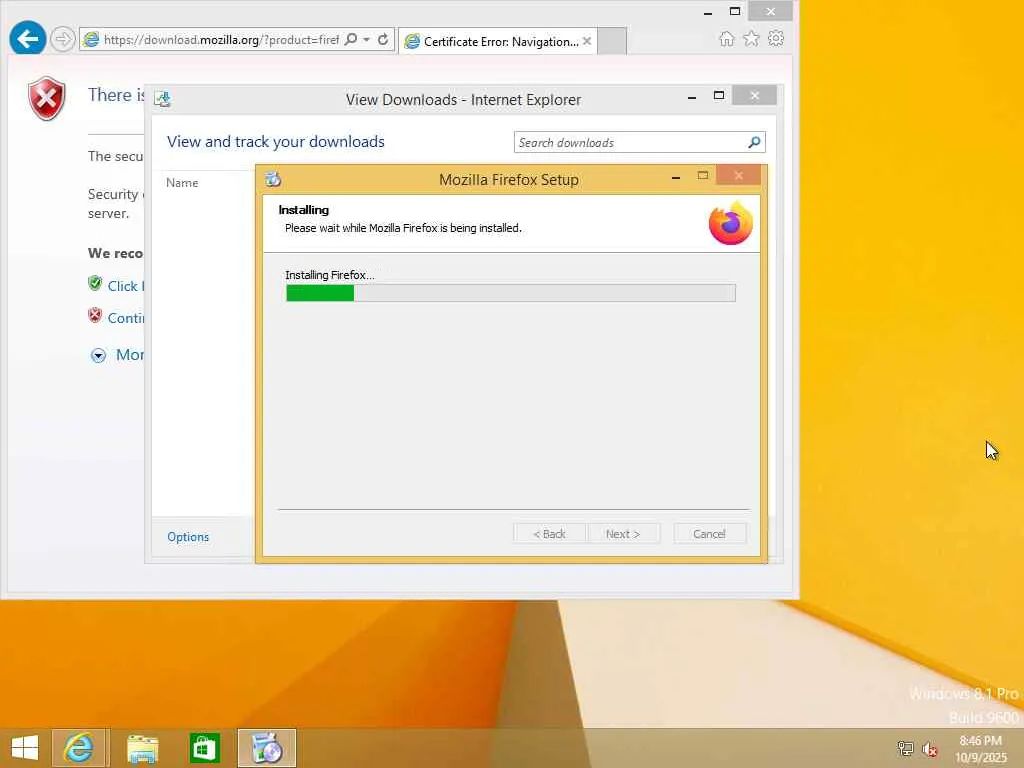
Task: Minimize the Internet Explorer main window
Action: click(x=708, y=12)
